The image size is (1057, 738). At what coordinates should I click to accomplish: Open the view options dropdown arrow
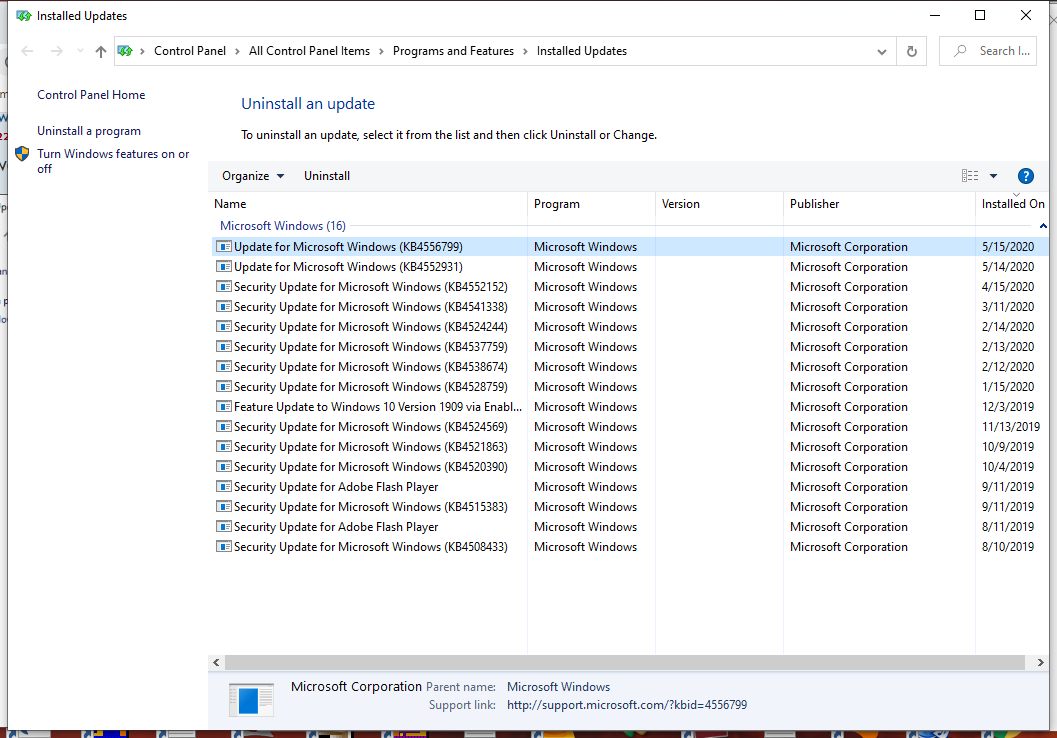point(993,176)
